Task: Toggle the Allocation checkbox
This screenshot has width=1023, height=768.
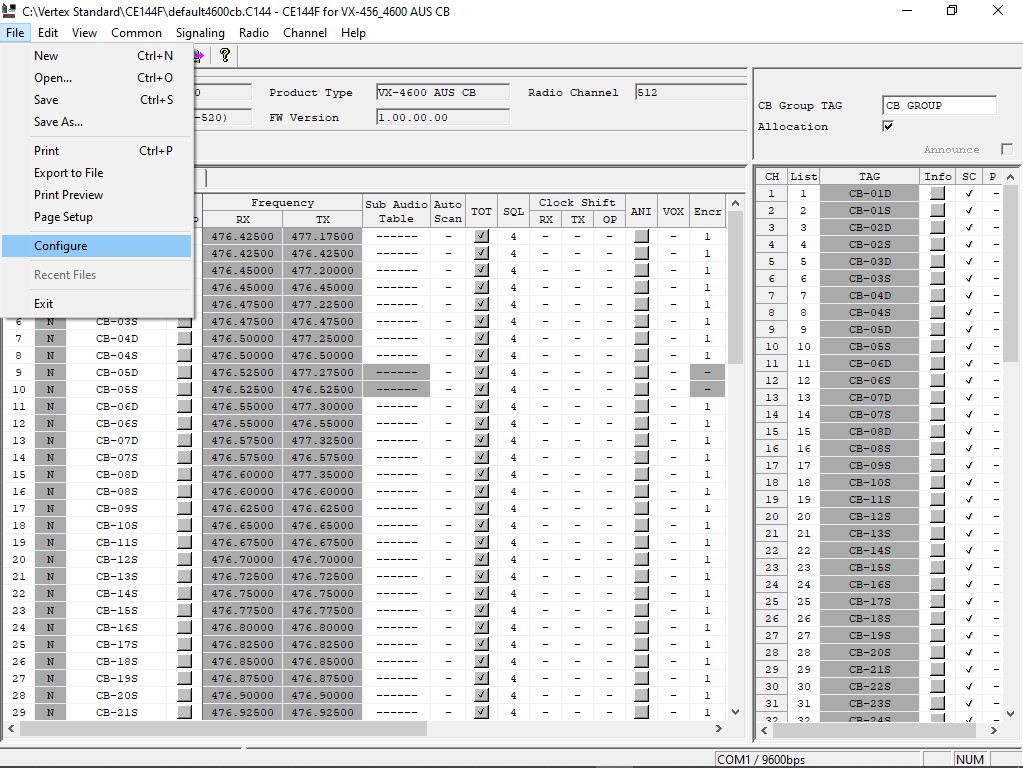Action: coord(888,126)
